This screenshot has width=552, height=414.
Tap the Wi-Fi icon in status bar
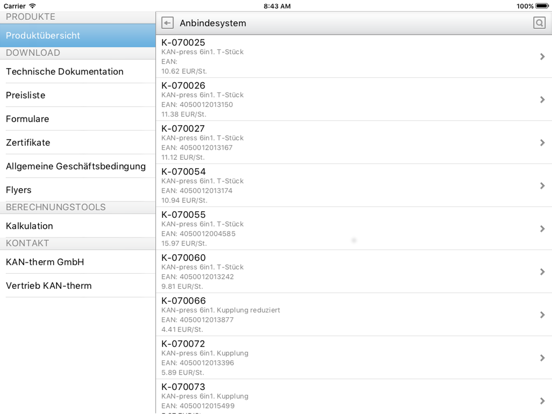[32, 6]
